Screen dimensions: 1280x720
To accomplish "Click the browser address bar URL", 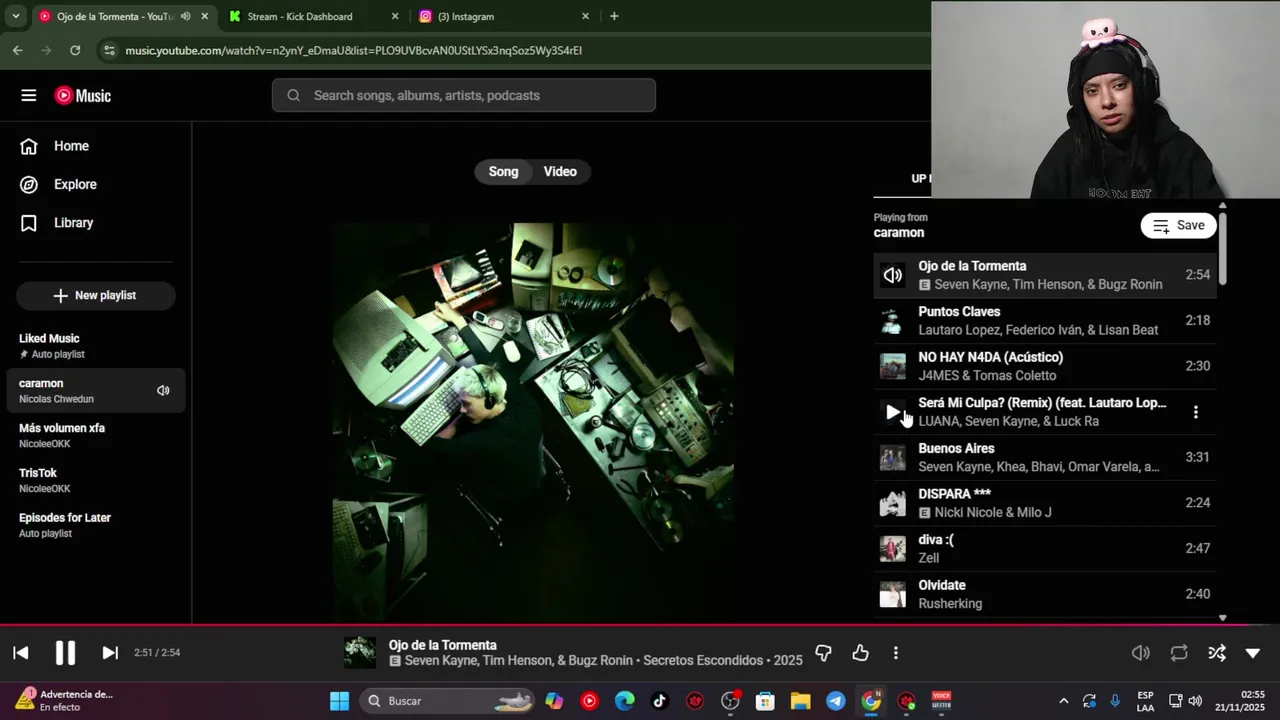I will point(353,50).
